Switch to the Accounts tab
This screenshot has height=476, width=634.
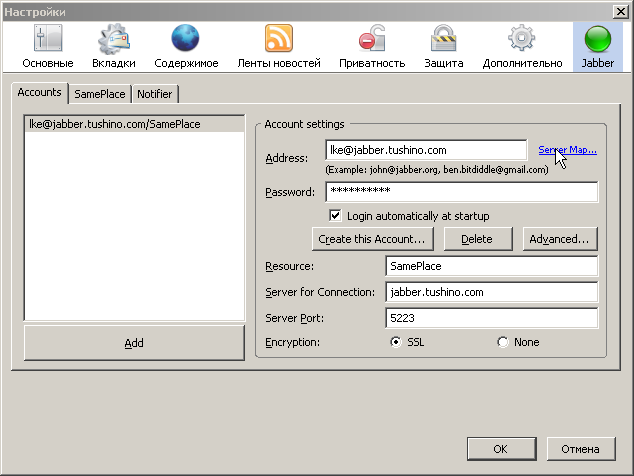[x=39, y=93]
